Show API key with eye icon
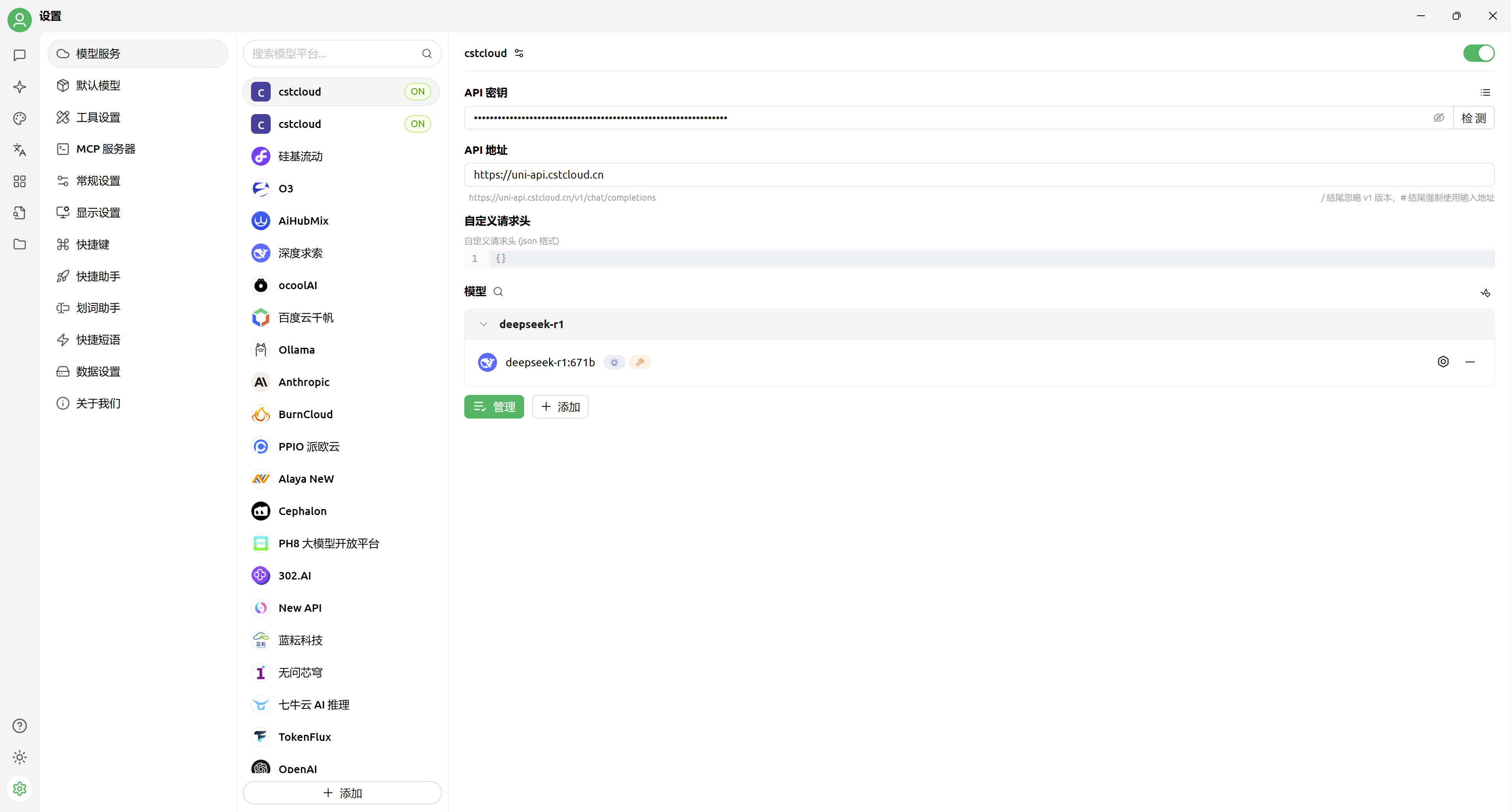This screenshot has width=1511, height=812. pos(1438,118)
